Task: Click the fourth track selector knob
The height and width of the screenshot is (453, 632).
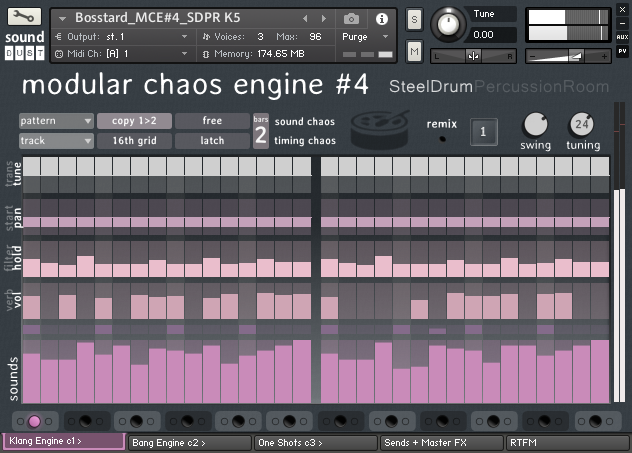Action: click(187, 422)
